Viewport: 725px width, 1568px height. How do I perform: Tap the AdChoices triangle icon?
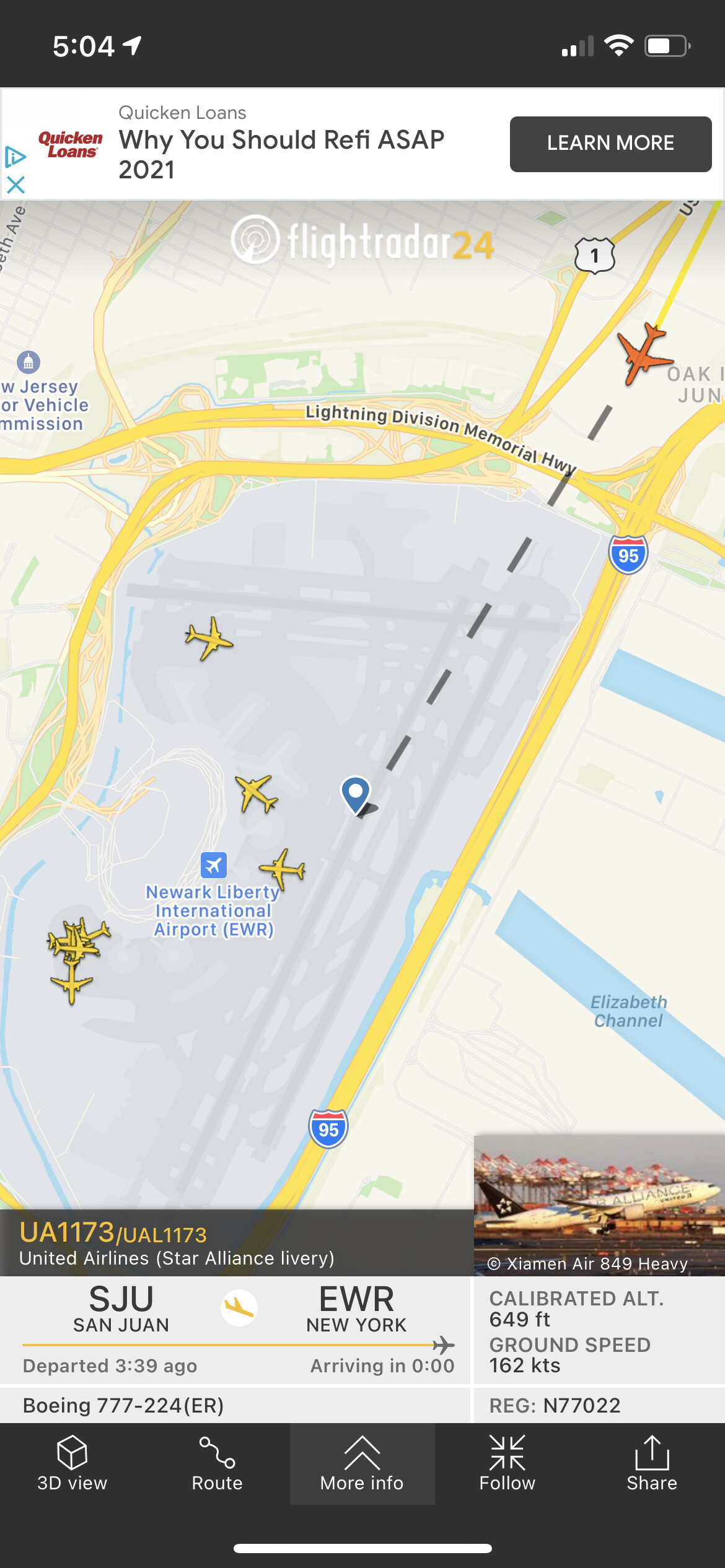tap(15, 157)
